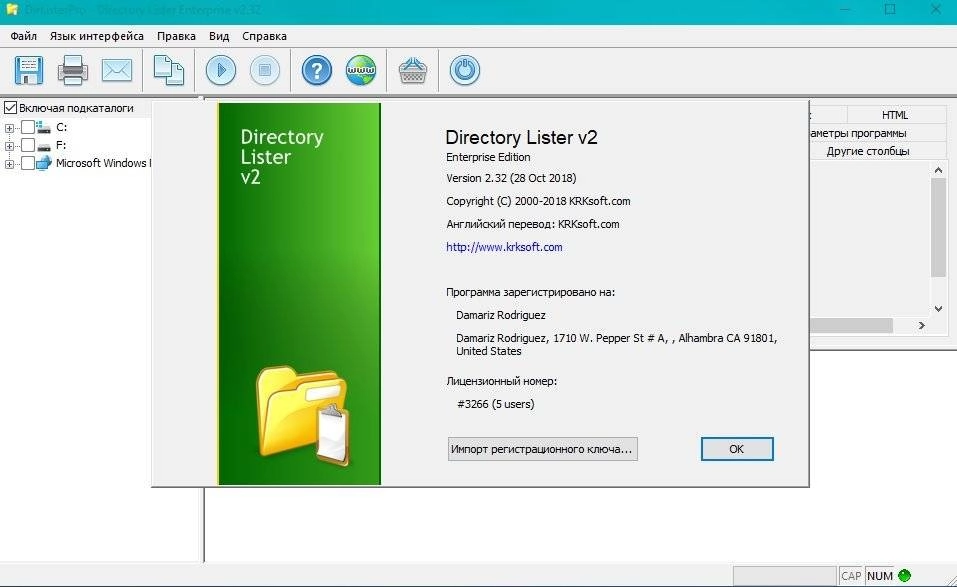Click the shopping basket toolbar icon
957x587 pixels.
[413, 70]
